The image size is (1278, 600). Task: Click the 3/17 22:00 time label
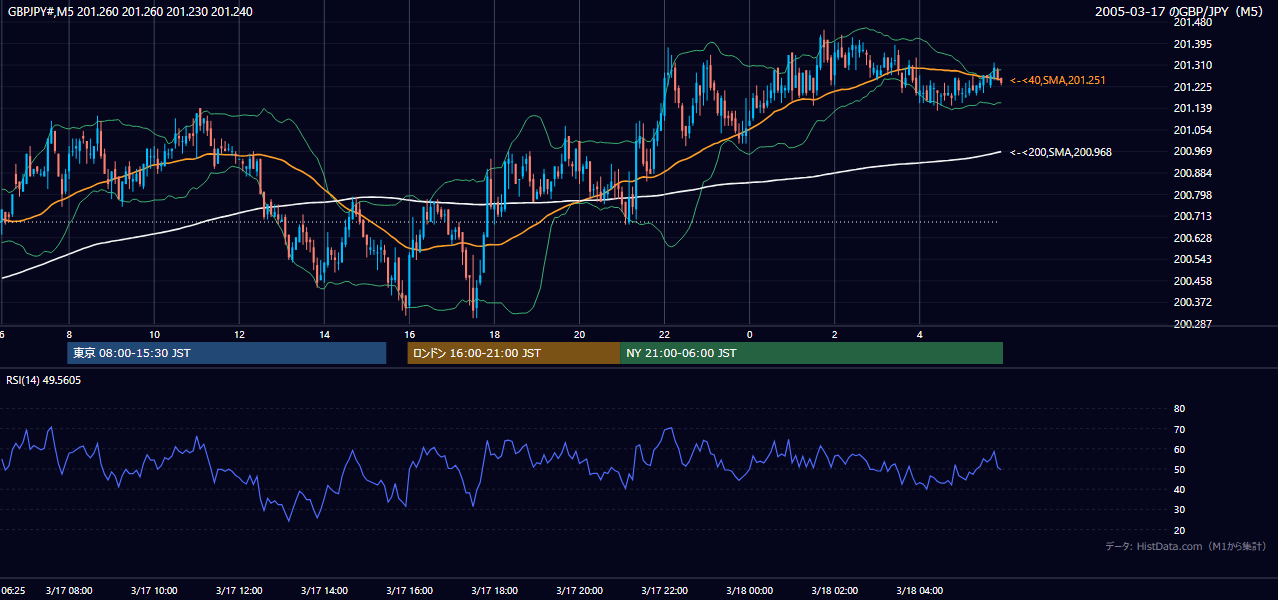point(664,591)
